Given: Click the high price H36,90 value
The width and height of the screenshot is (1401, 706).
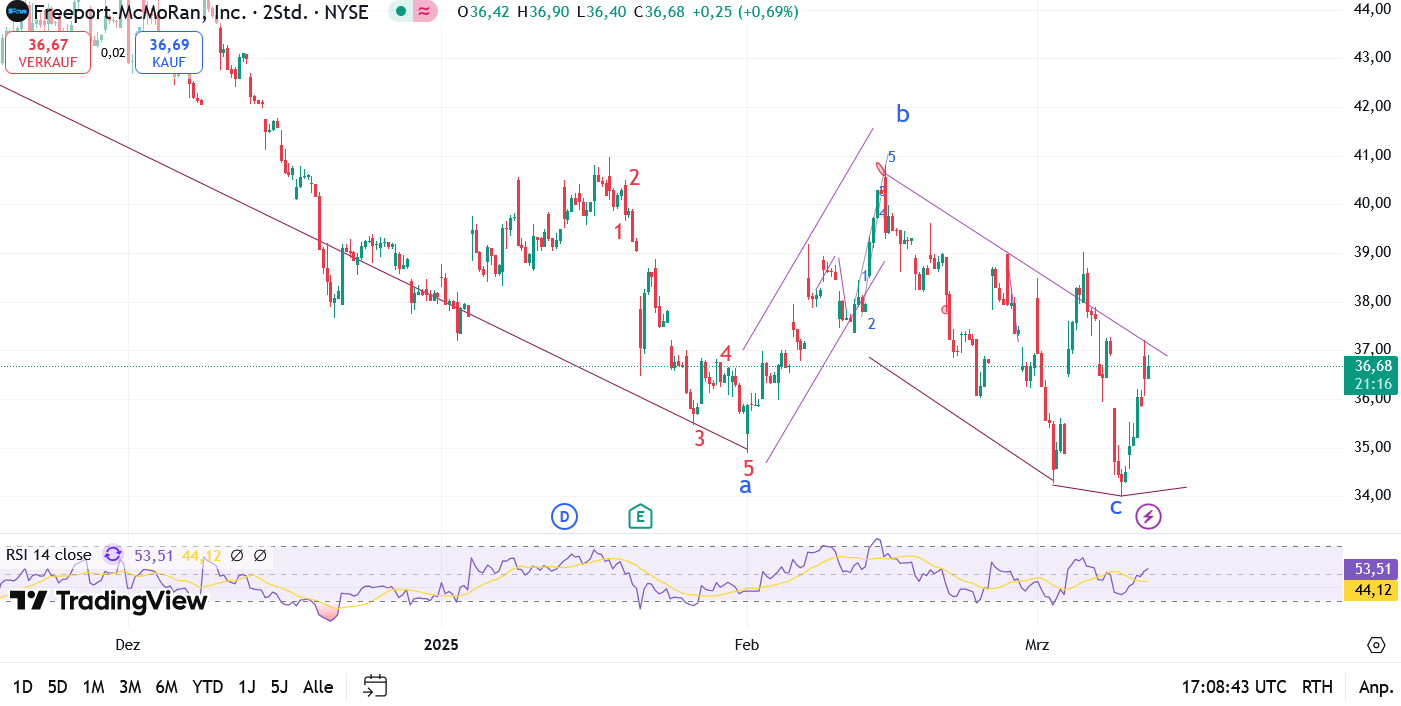Looking at the screenshot, I should (543, 12).
